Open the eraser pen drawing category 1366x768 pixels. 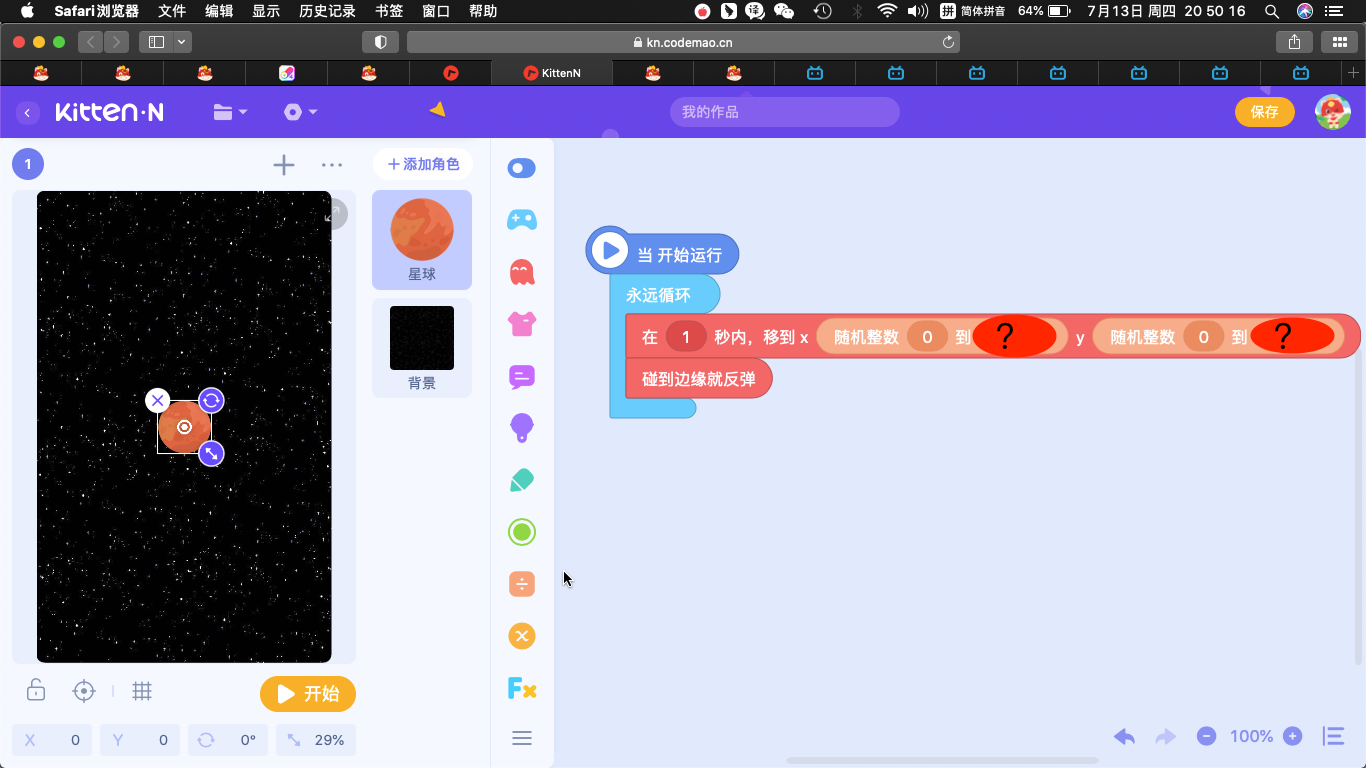(522, 480)
